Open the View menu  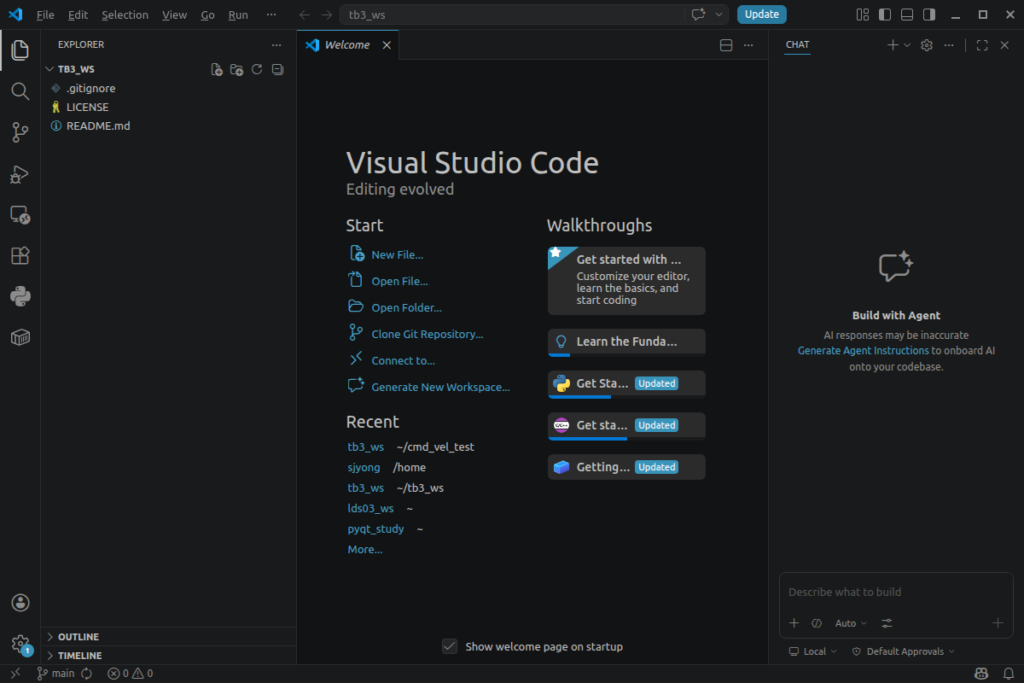point(174,15)
